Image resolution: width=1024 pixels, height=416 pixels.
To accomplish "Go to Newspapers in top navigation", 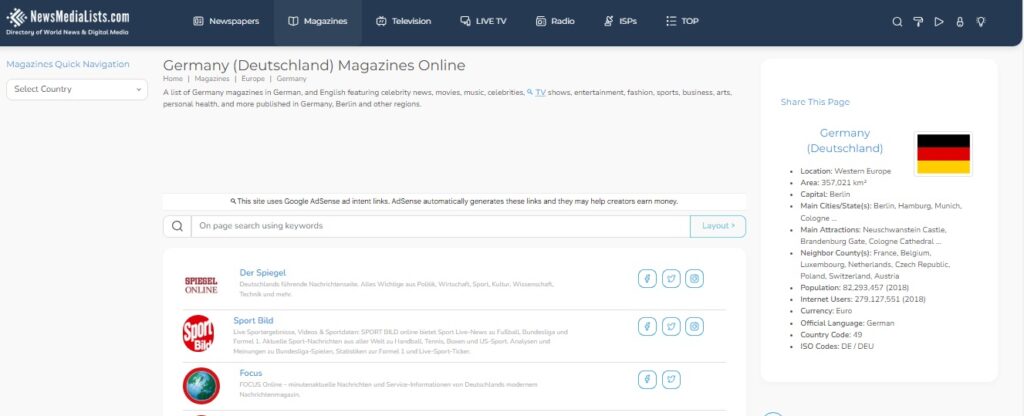I will point(226,22).
